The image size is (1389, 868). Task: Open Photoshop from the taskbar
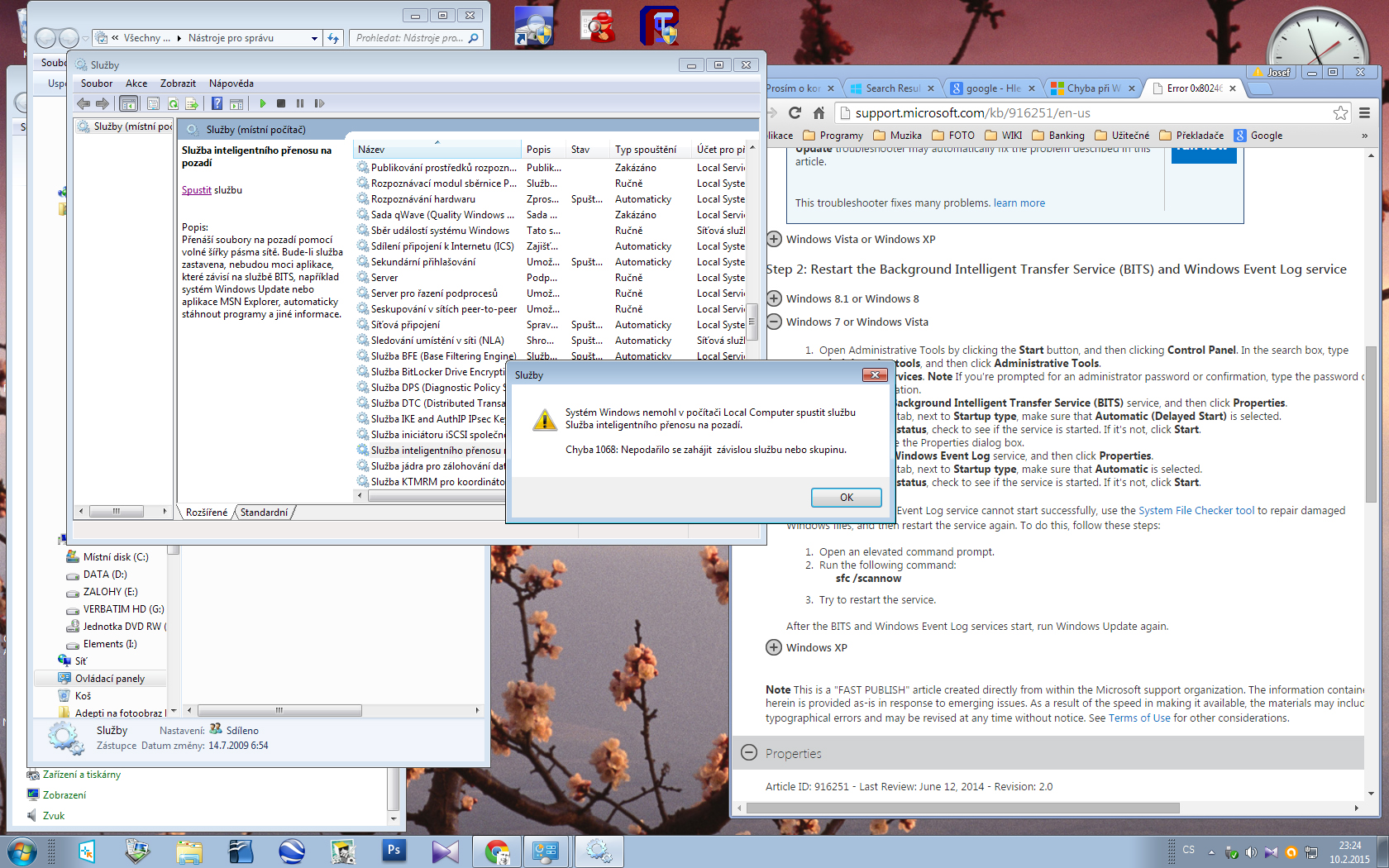pos(394,851)
